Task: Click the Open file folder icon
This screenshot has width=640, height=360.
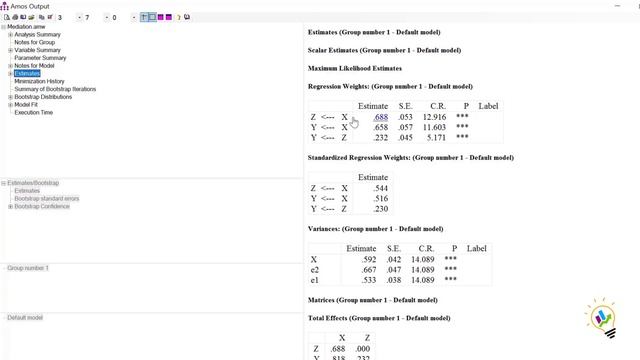Action: point(31,17)
